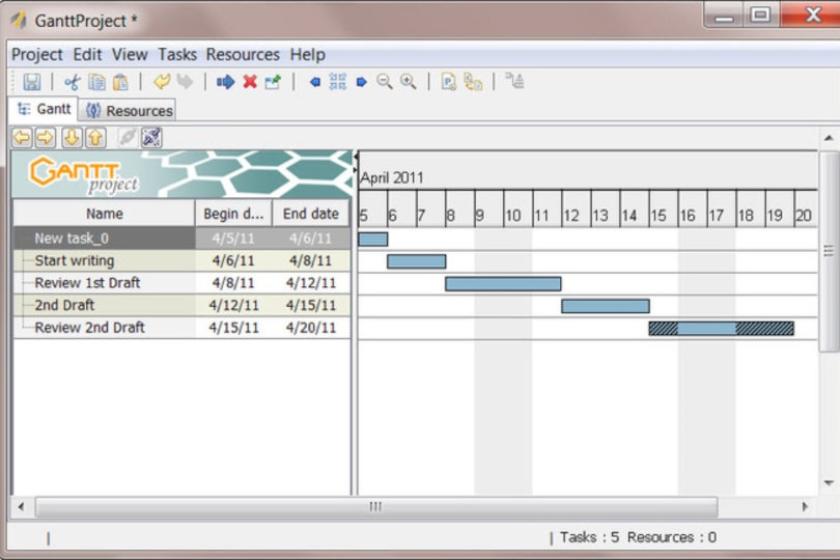Click the blue previous arrow in the toolbar

(315, 82)
